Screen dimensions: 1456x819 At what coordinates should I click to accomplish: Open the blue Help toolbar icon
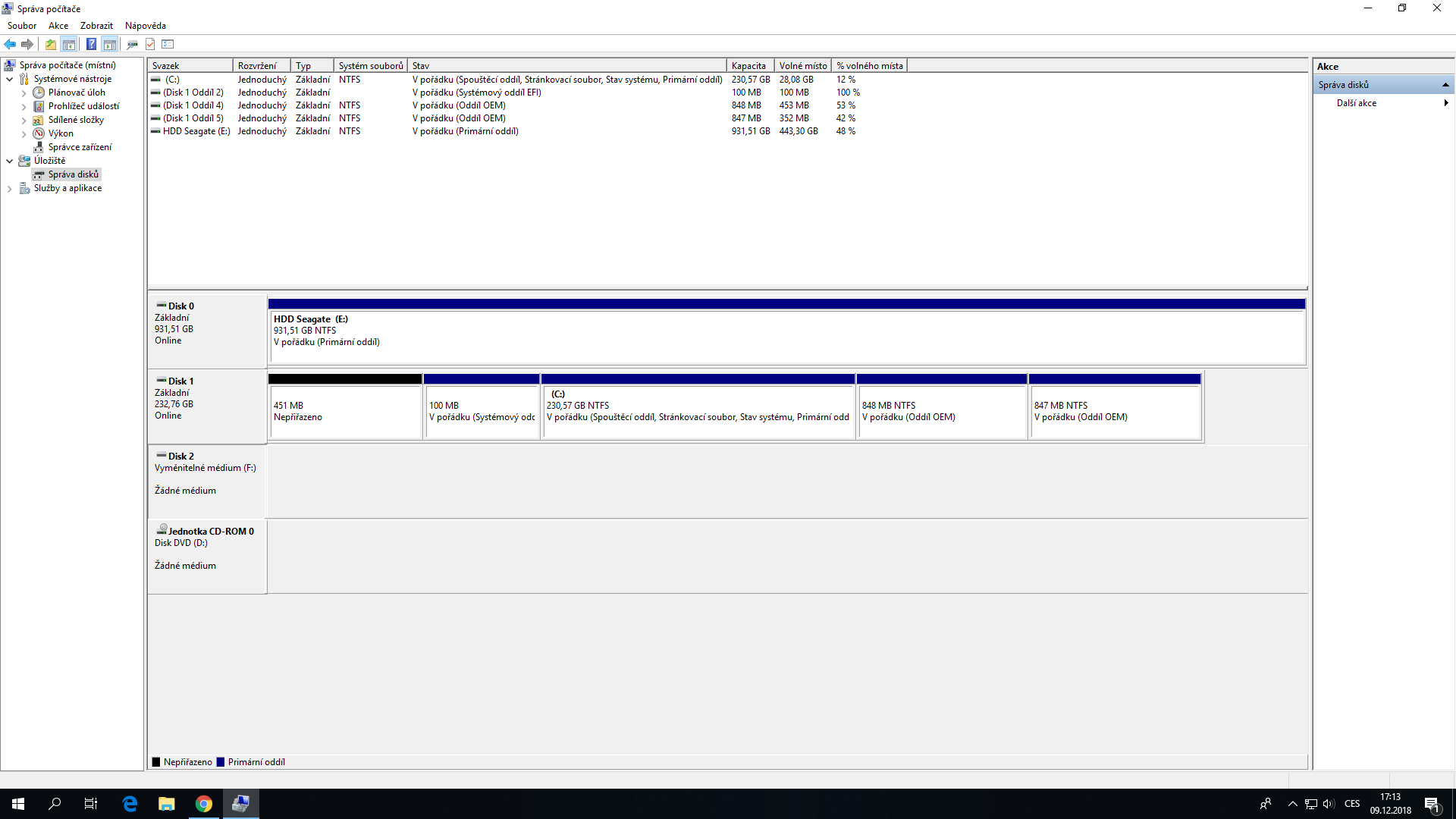(x=91, y=44)
